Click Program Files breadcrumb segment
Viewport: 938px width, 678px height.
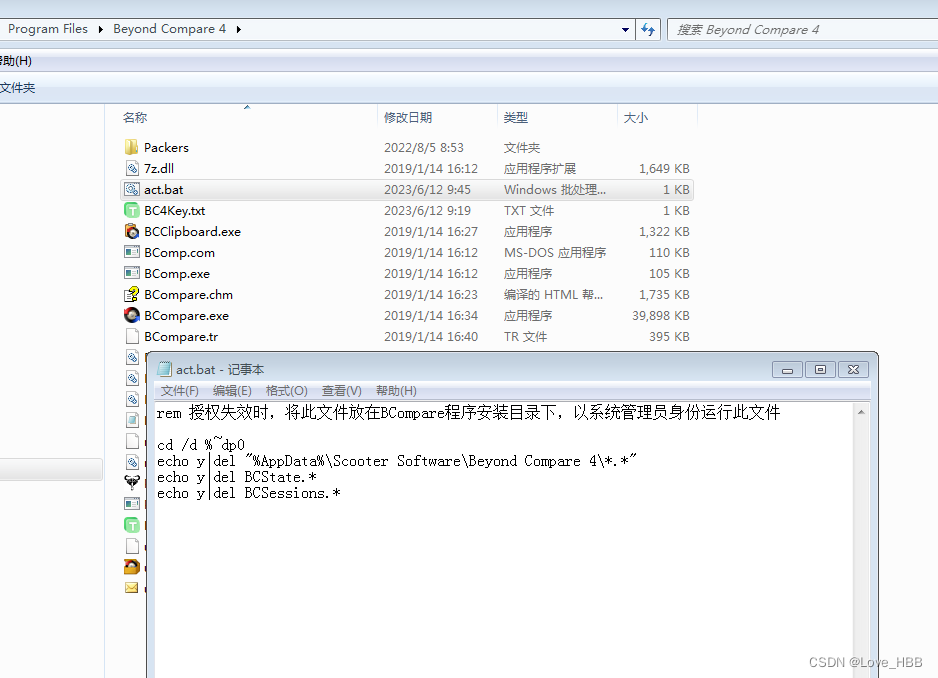48,29
